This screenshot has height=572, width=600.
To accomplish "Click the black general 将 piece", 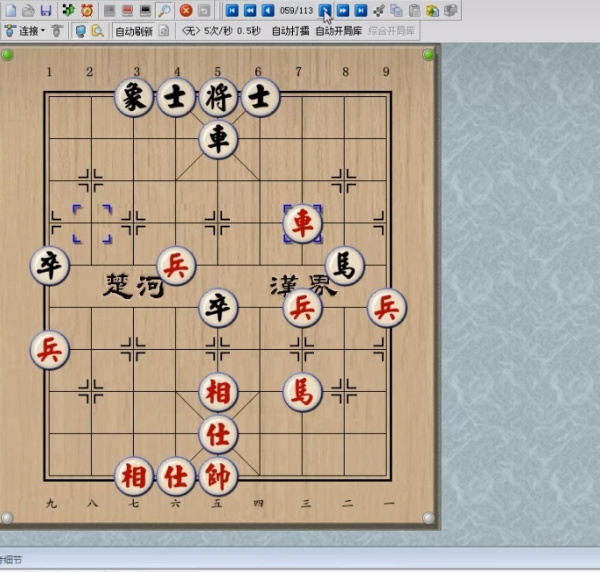I will (x=218, y=97).
